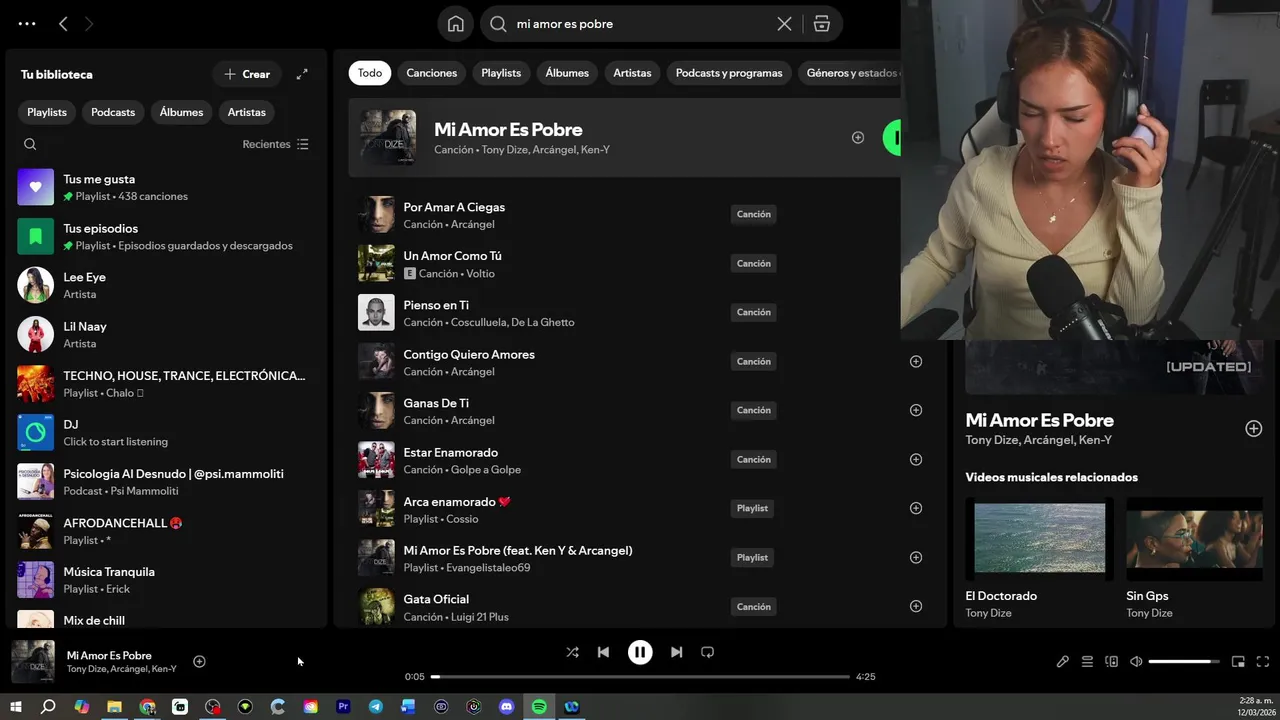The image size is (1280, 720).
Task: Open Tus episodios playlist
Action: pyautogui.click(x=166, y=236)
